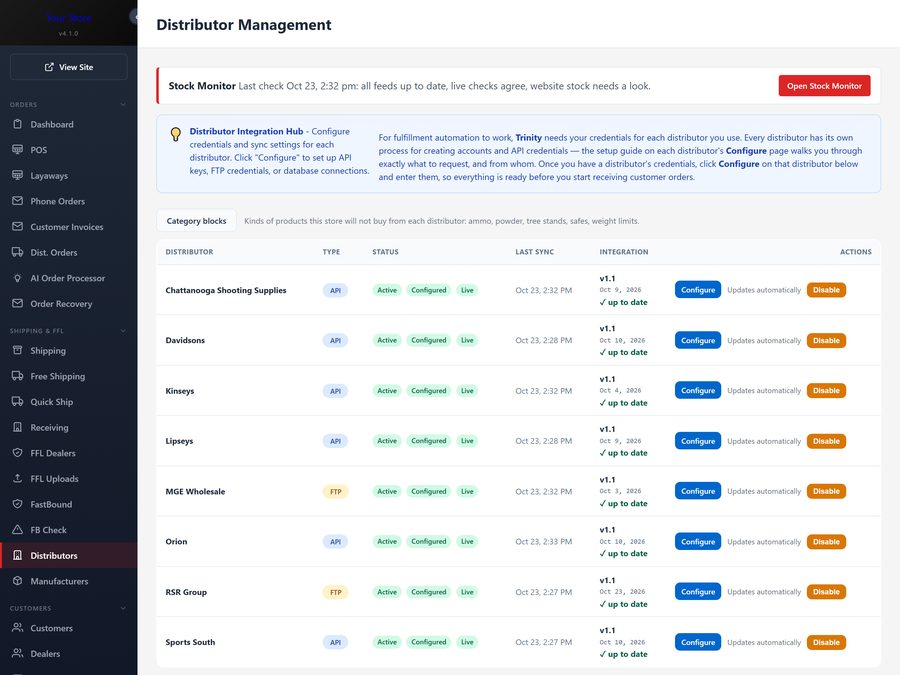900x675 pixels.
Task: Click the Order Recovery envelope icon
Action: tap(17, 303)
